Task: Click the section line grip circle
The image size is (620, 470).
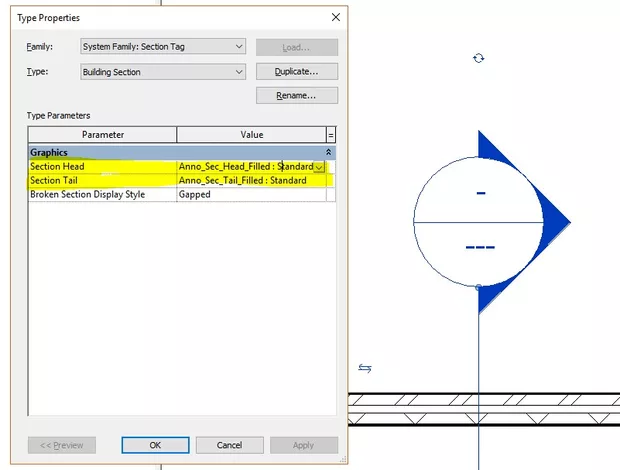Action: pyautogui.click(x=478, y=287)
